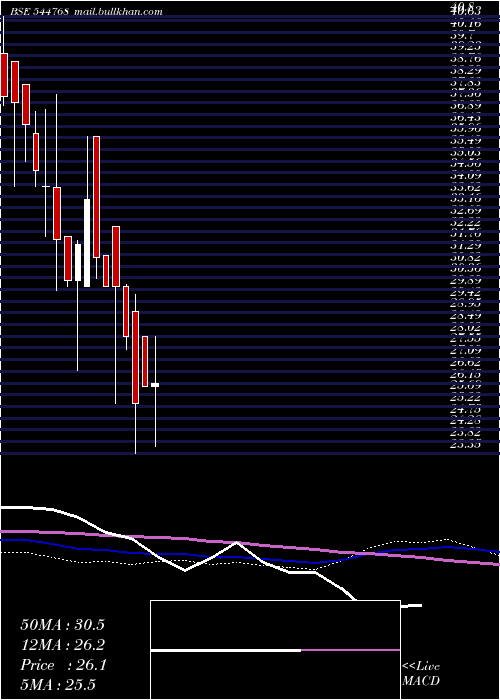Screen dimensions: 500x700
Task: Select the Price : 26.1 reading
Action: 63,665
